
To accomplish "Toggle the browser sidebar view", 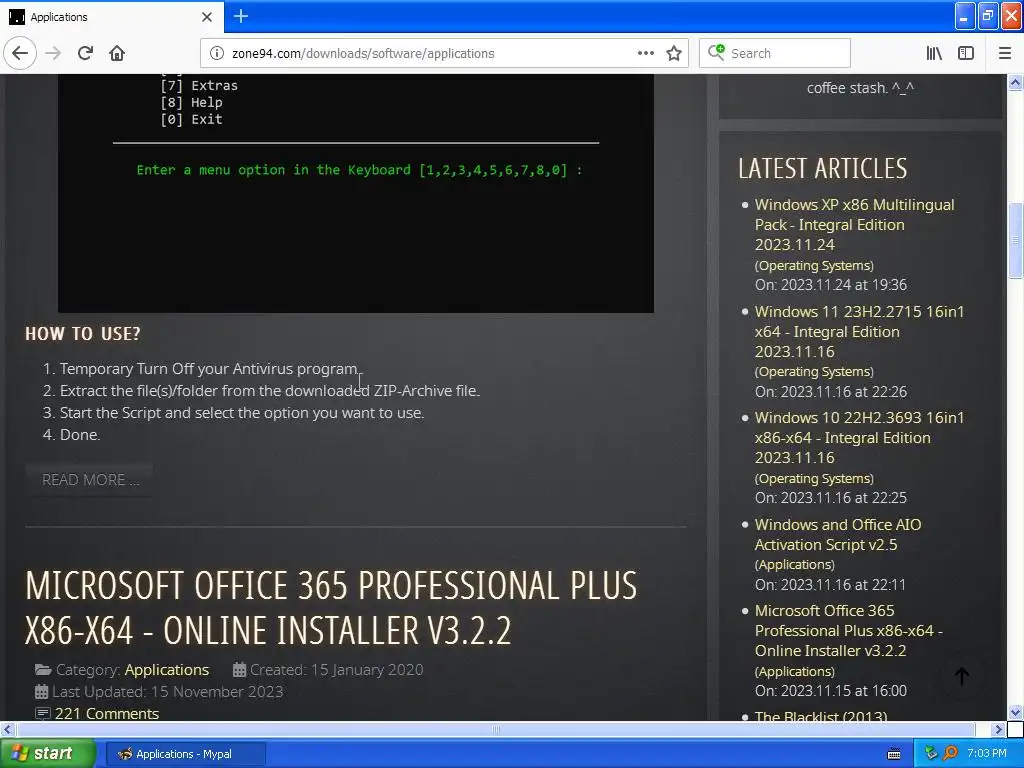I will [966, 53].
